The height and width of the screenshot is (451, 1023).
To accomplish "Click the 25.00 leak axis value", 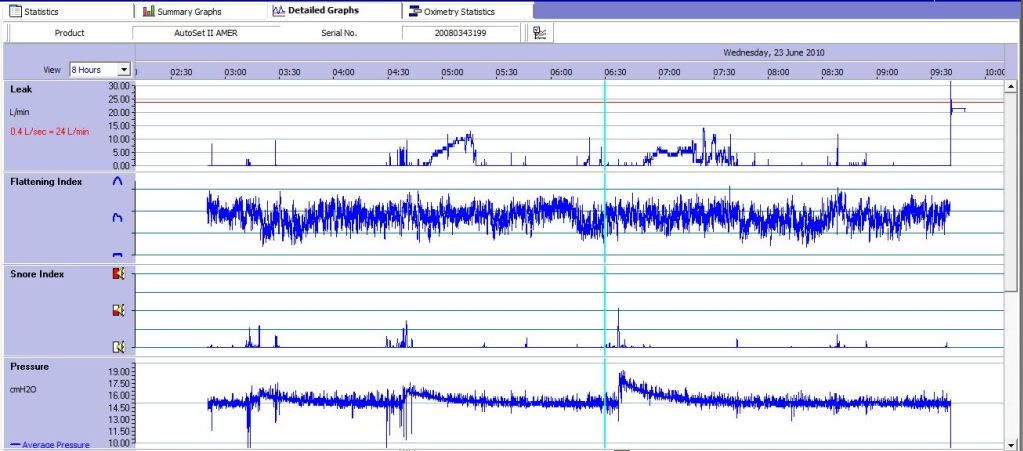I will tap(121, 99).
